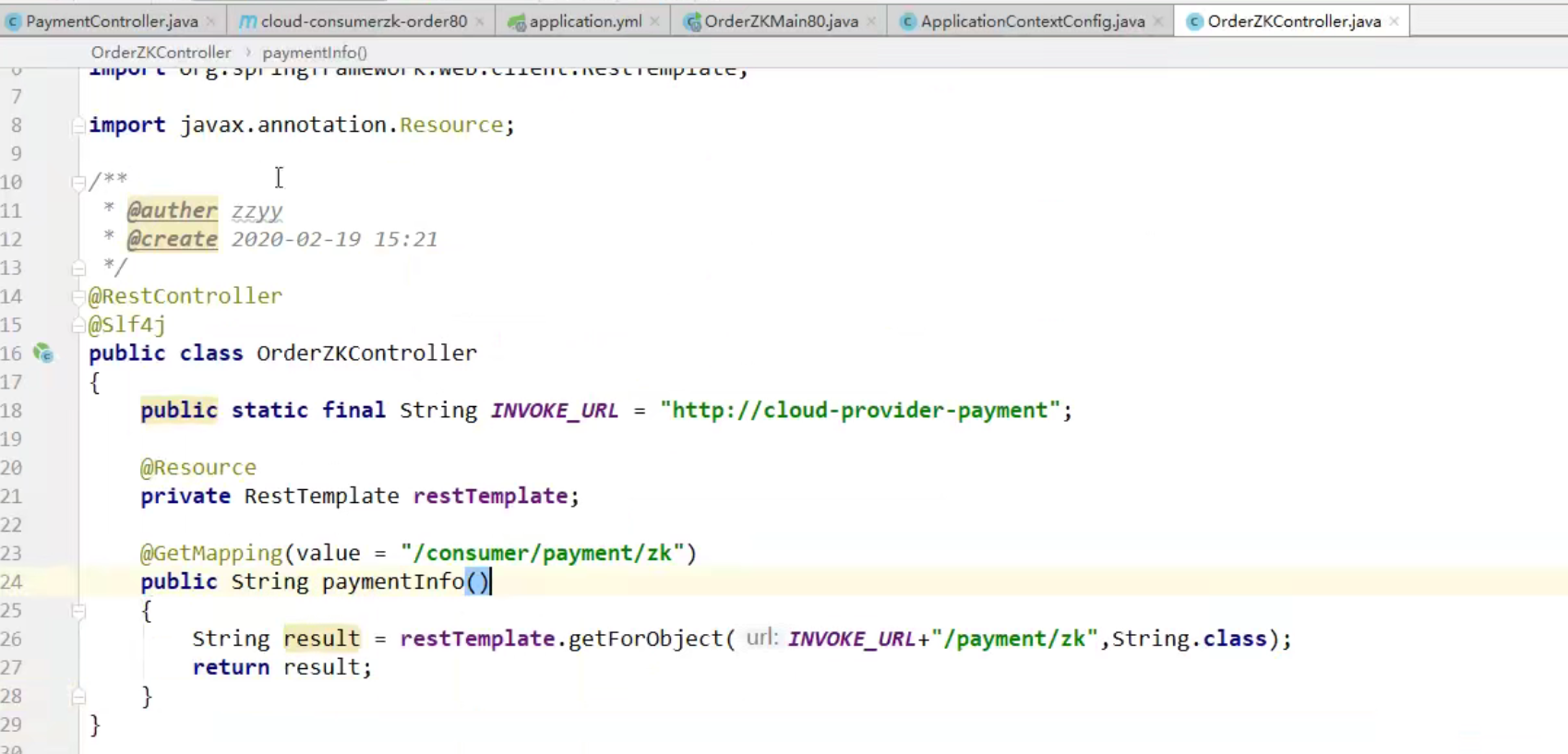This screenshot has height=754, width=1568.
Task: Collapse the Javadoc comment at line 10
Action: 78,183
